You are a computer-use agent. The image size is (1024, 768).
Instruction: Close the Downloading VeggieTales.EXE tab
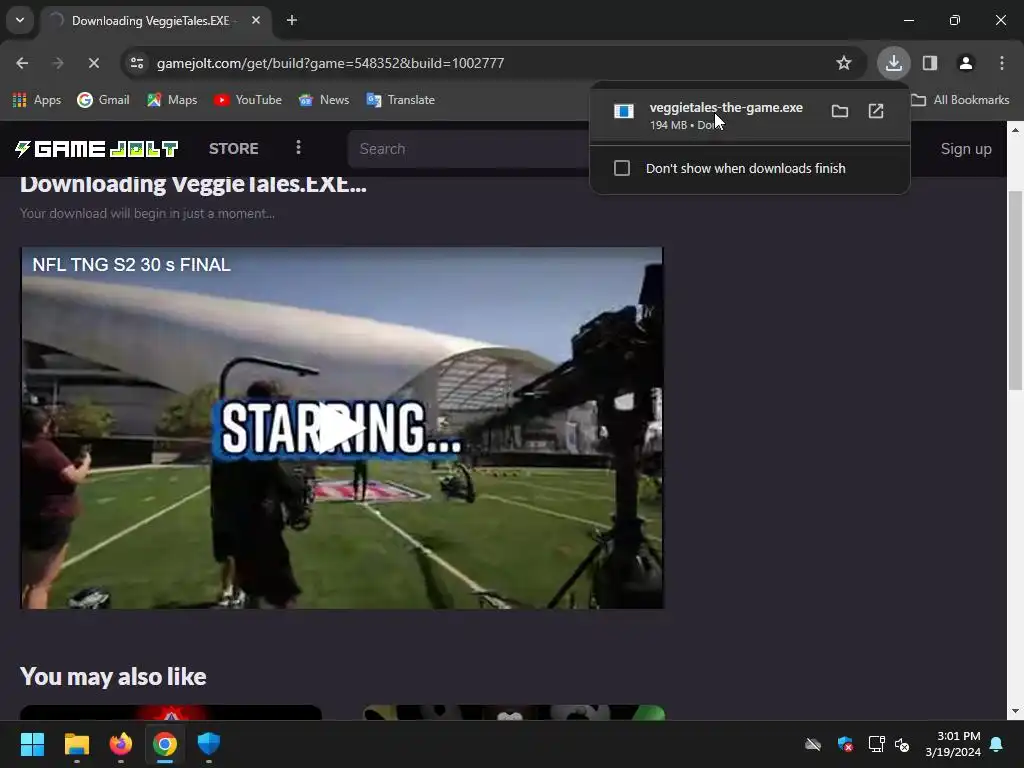(x=256, y=21)
